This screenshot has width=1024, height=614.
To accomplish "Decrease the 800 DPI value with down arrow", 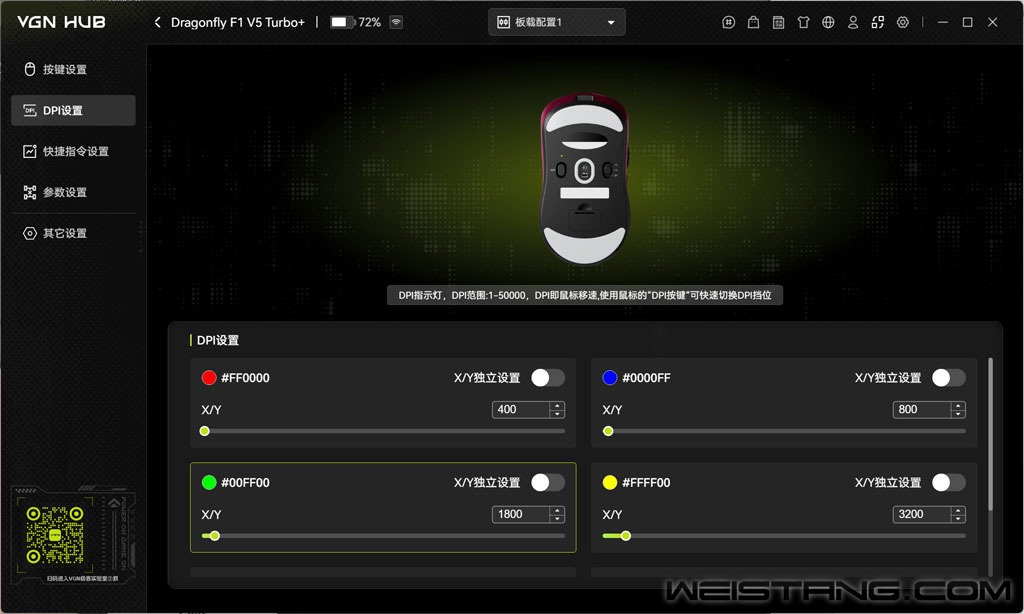I will tap(958, 413).
